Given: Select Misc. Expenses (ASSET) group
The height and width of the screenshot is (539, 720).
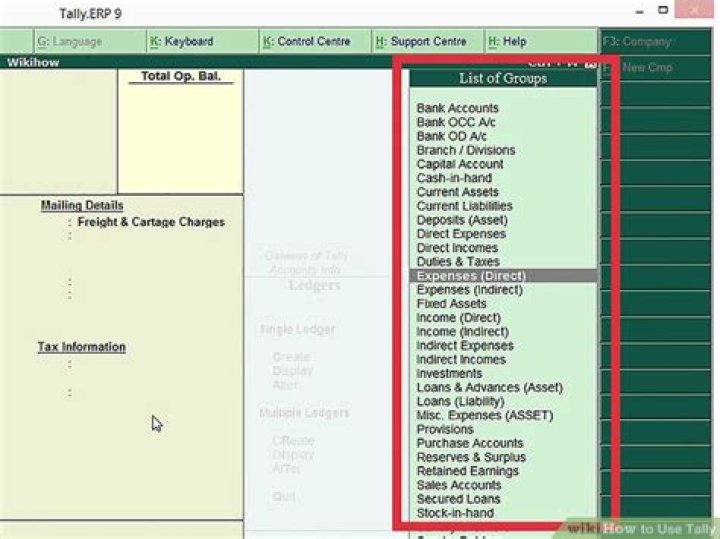Looking at the screenshot, I should tap(484, 415).
